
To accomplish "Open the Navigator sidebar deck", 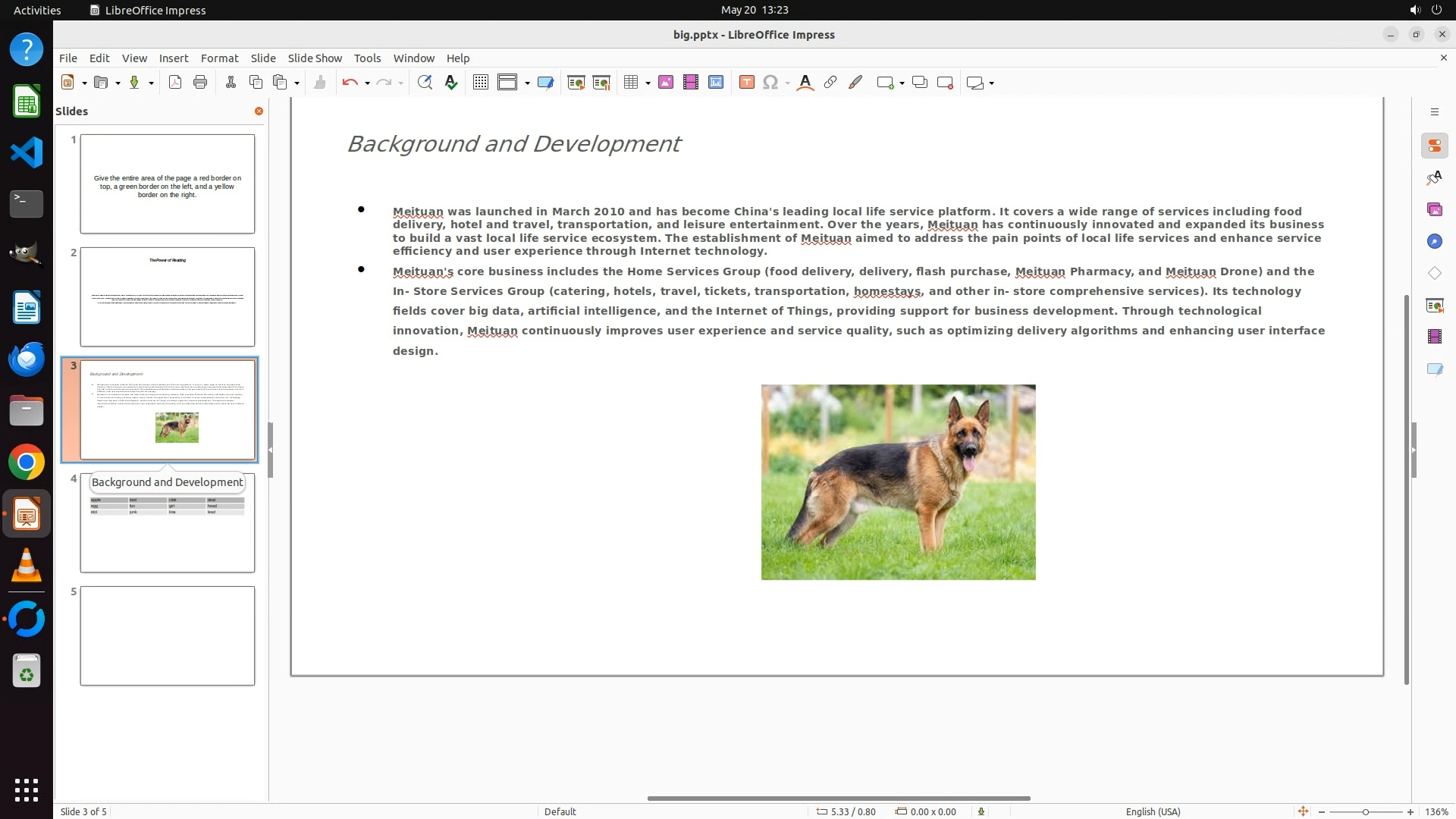I will 1434,241.
